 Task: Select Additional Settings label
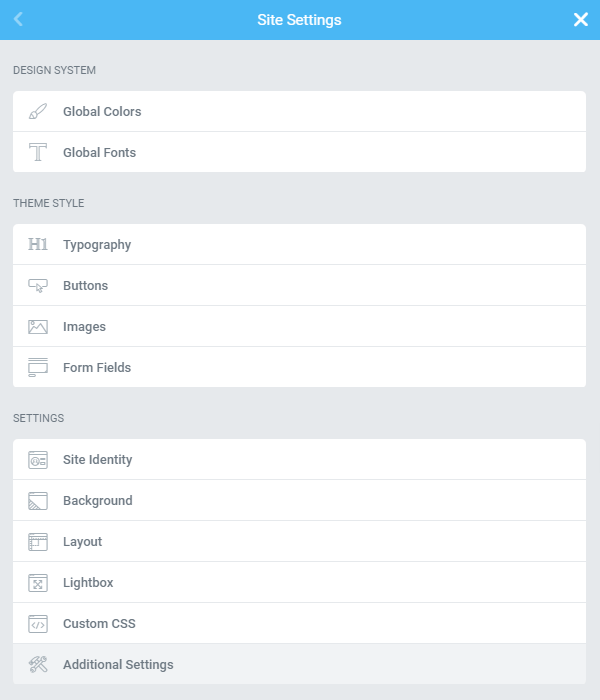(118, 665)
